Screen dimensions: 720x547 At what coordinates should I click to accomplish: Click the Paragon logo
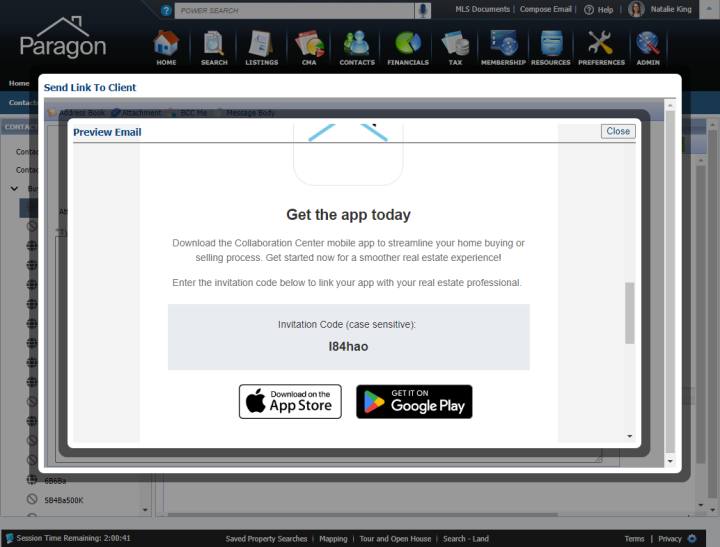pos(63,38)
